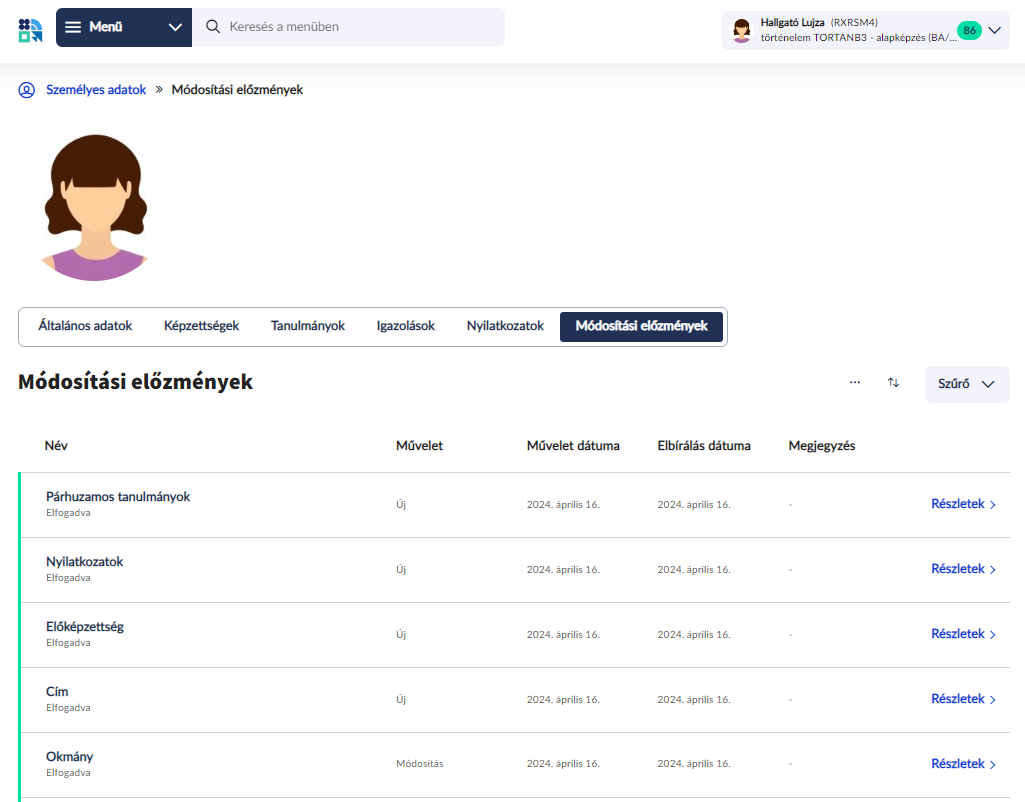Click the search magnifier icon
Screen dimensions: 1025x802
[x=213, y=27]
